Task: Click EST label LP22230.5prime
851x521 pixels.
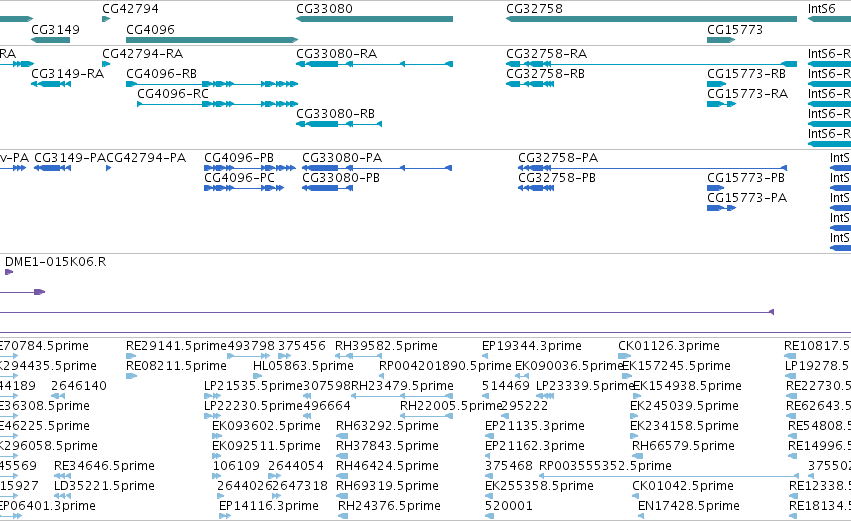Action: coord(253,406)
